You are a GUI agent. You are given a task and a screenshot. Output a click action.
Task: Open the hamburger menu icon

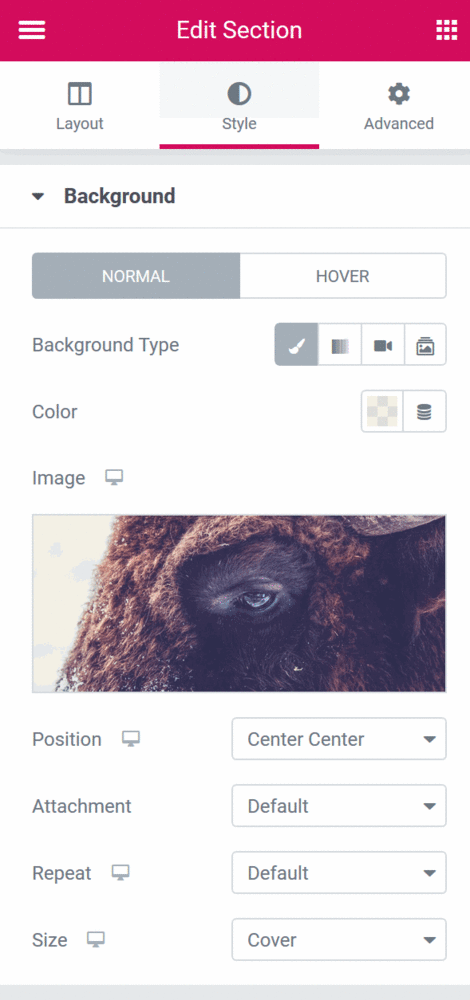(x=31, y=30)
